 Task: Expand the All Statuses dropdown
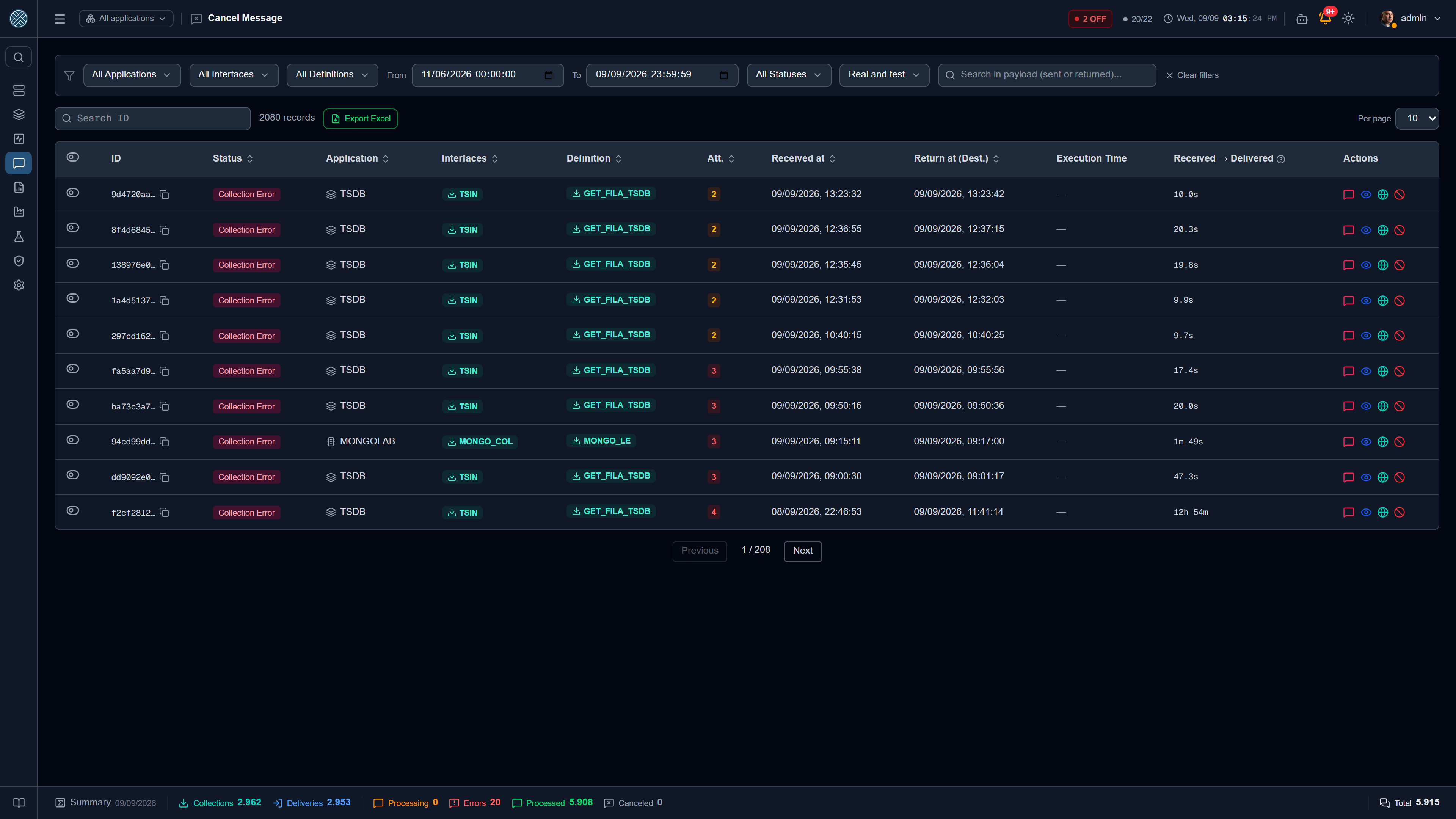tap(789, 75)
